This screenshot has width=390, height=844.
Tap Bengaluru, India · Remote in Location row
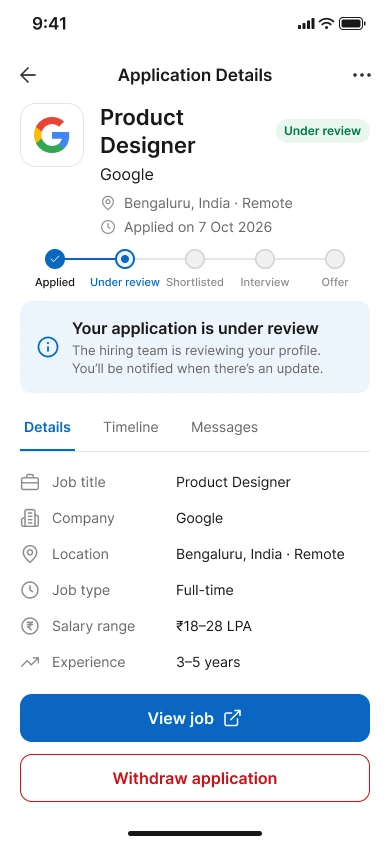(260, 554)
